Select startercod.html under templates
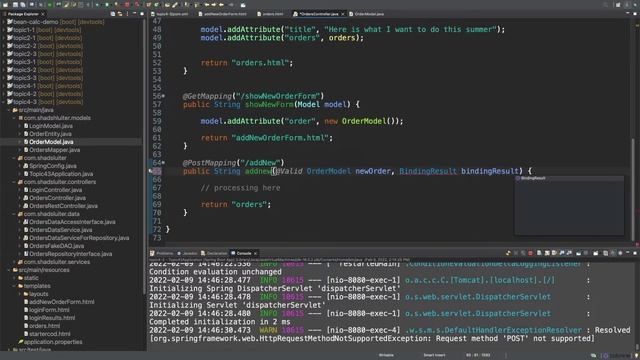Image resolution: width=640 pixels, height=360 pixels. (49, 334)
